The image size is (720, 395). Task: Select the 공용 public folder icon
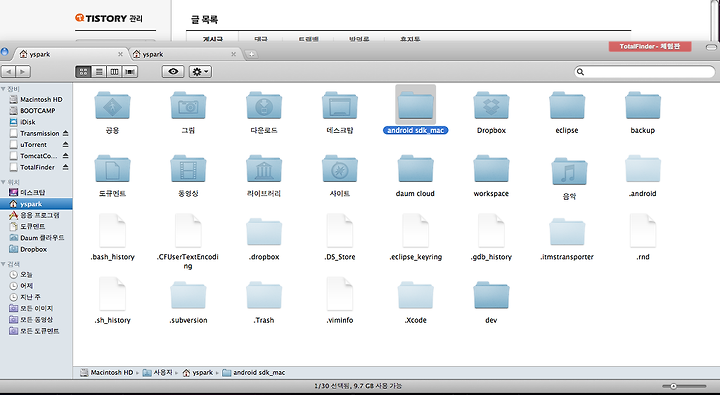[x=112, y=105]
